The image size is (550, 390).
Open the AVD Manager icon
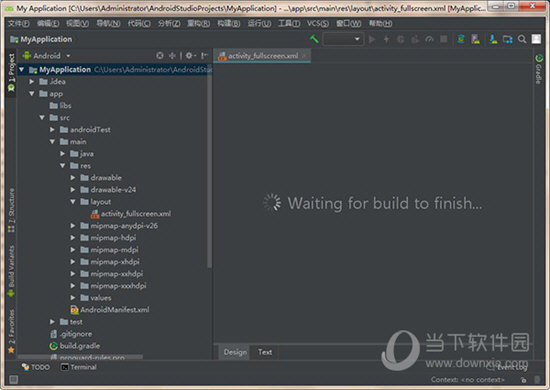coord(475,39)
